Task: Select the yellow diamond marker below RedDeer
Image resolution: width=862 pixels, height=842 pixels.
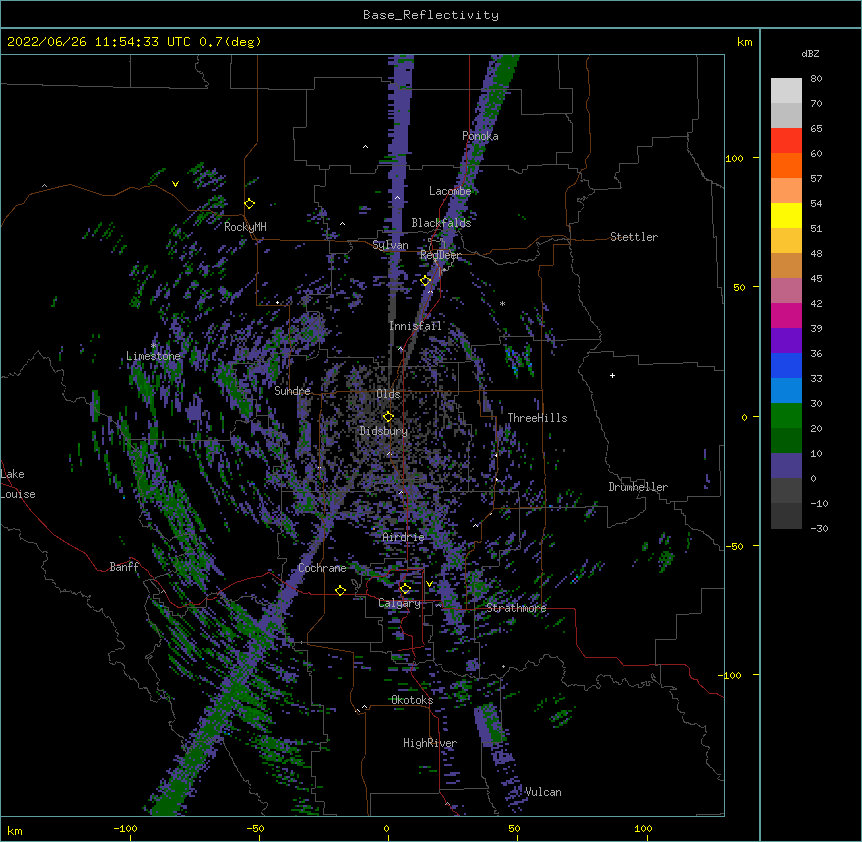Action: click(426, 281)
